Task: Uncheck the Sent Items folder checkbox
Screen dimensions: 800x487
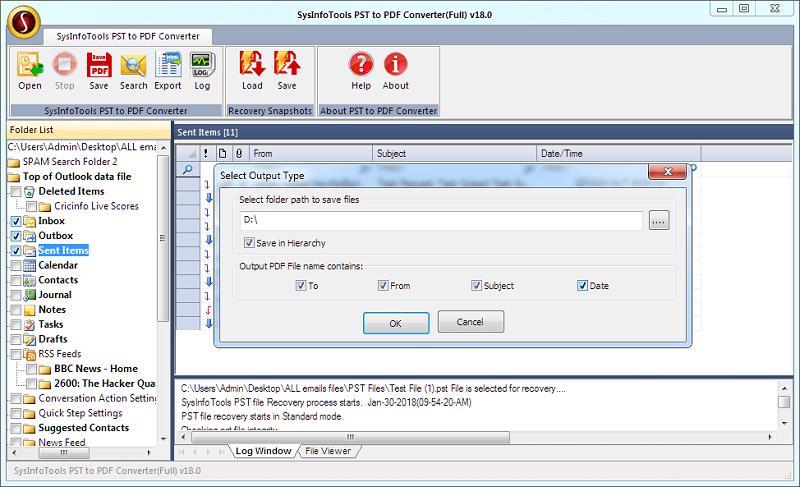Action: point(16,251)
